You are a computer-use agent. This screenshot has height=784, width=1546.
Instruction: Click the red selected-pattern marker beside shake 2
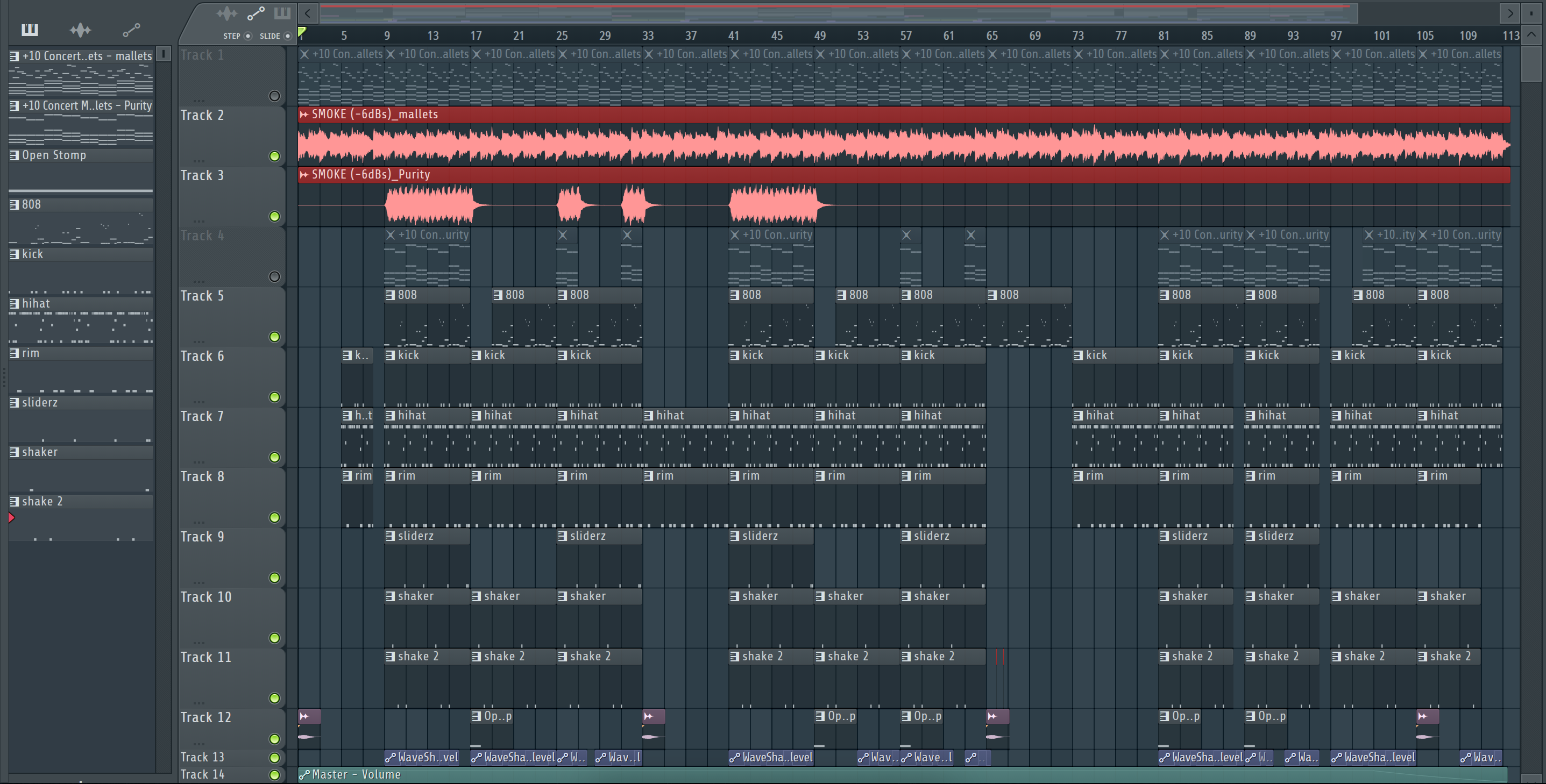tap(11, 518)
